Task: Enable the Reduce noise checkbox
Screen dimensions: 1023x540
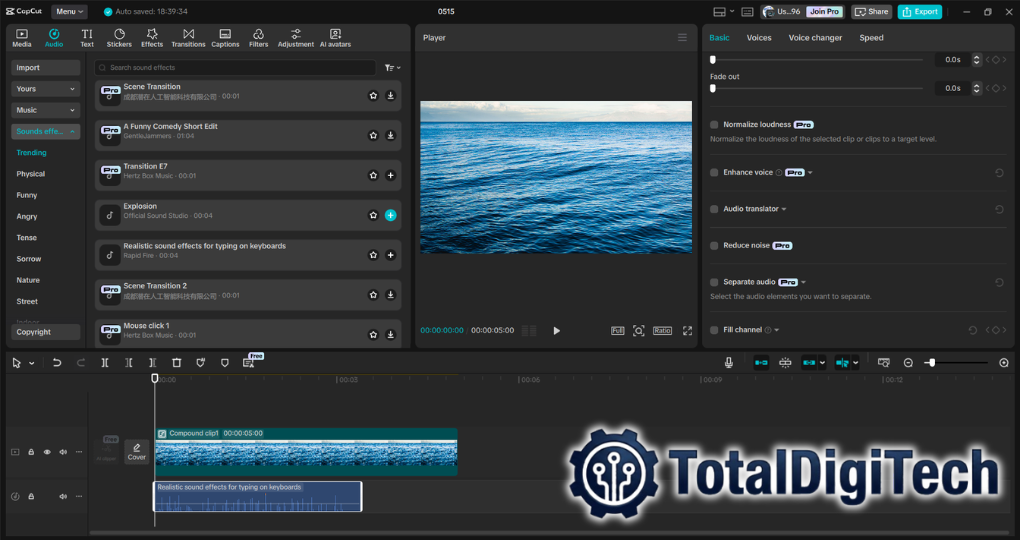Action: (x=714, y=246)
